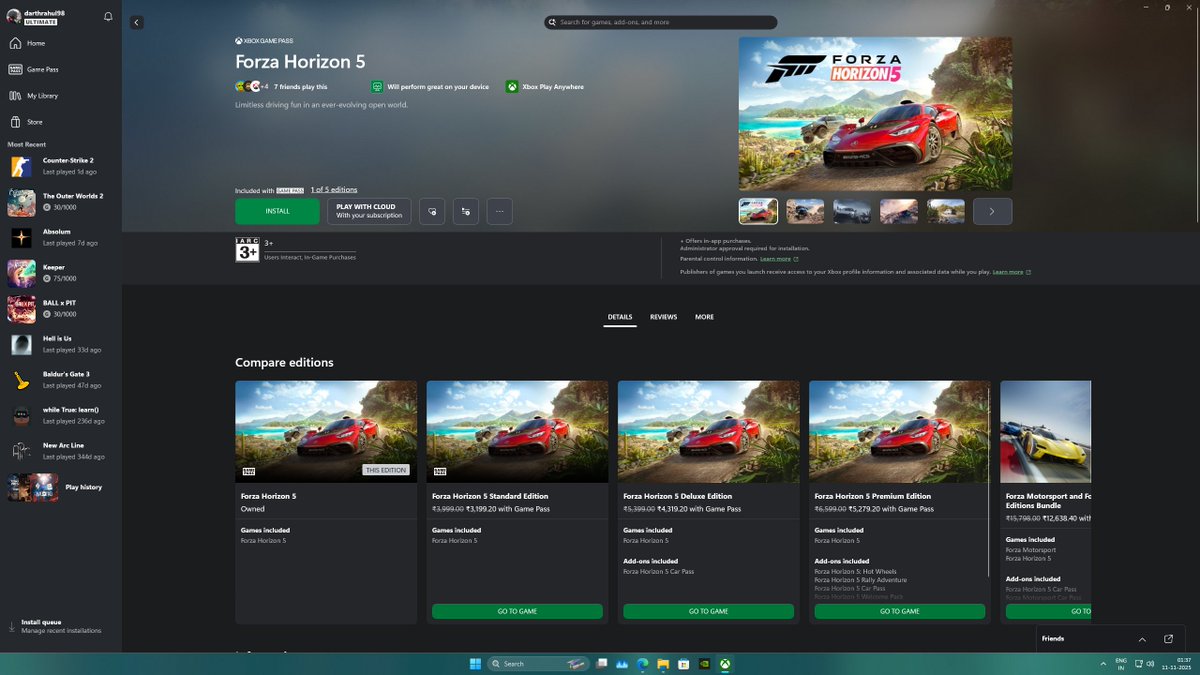Open File Explorer from taskbar

pyautogui.click(x=663, y=663)
